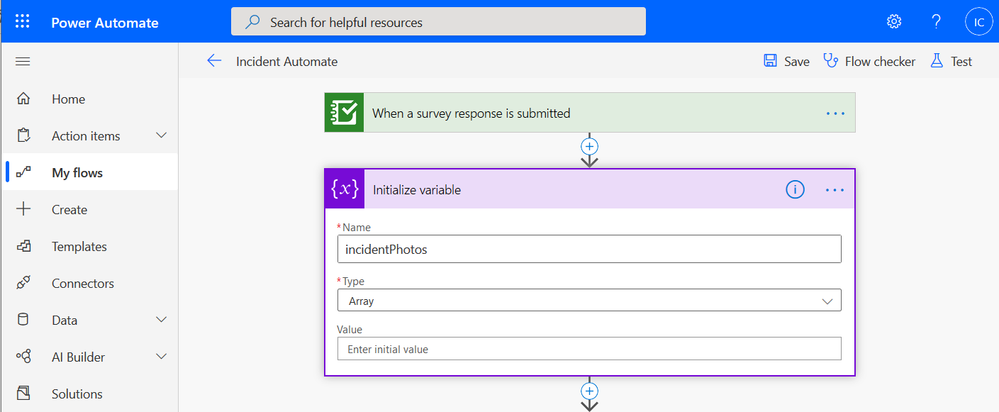Collapse the left navigation hamburger menu
Image resolution: width=999 pixels, height=412 pixels.
pos(22,62)
